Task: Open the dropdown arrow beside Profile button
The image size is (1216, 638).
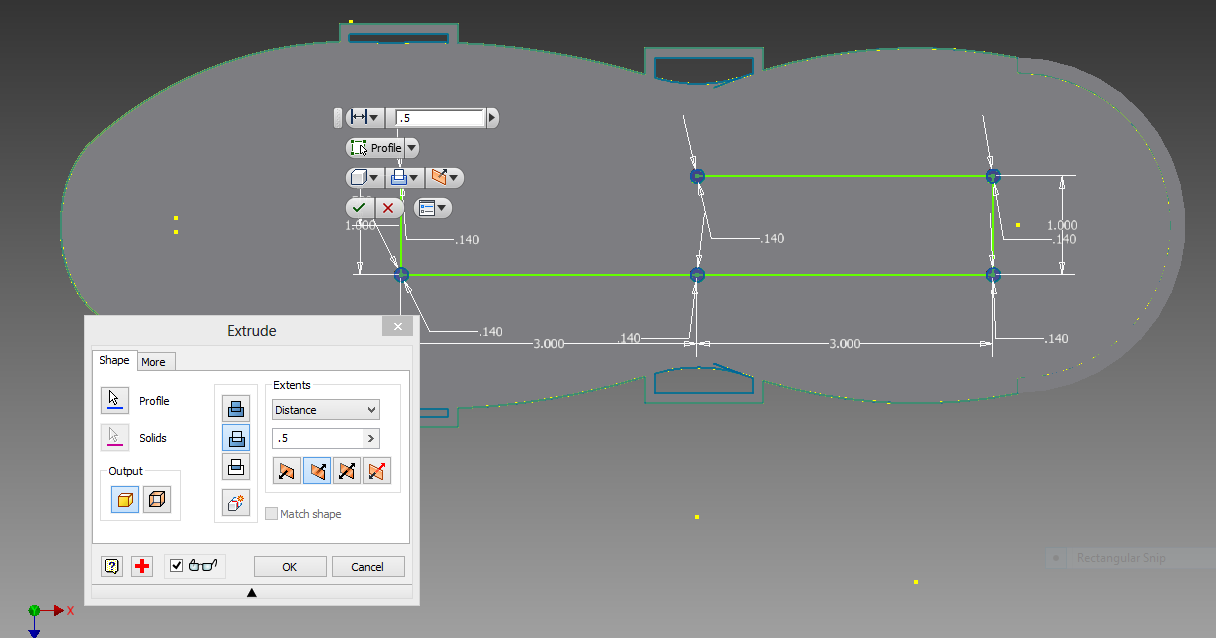Action: pyautogui.click(x=411, y=148)
